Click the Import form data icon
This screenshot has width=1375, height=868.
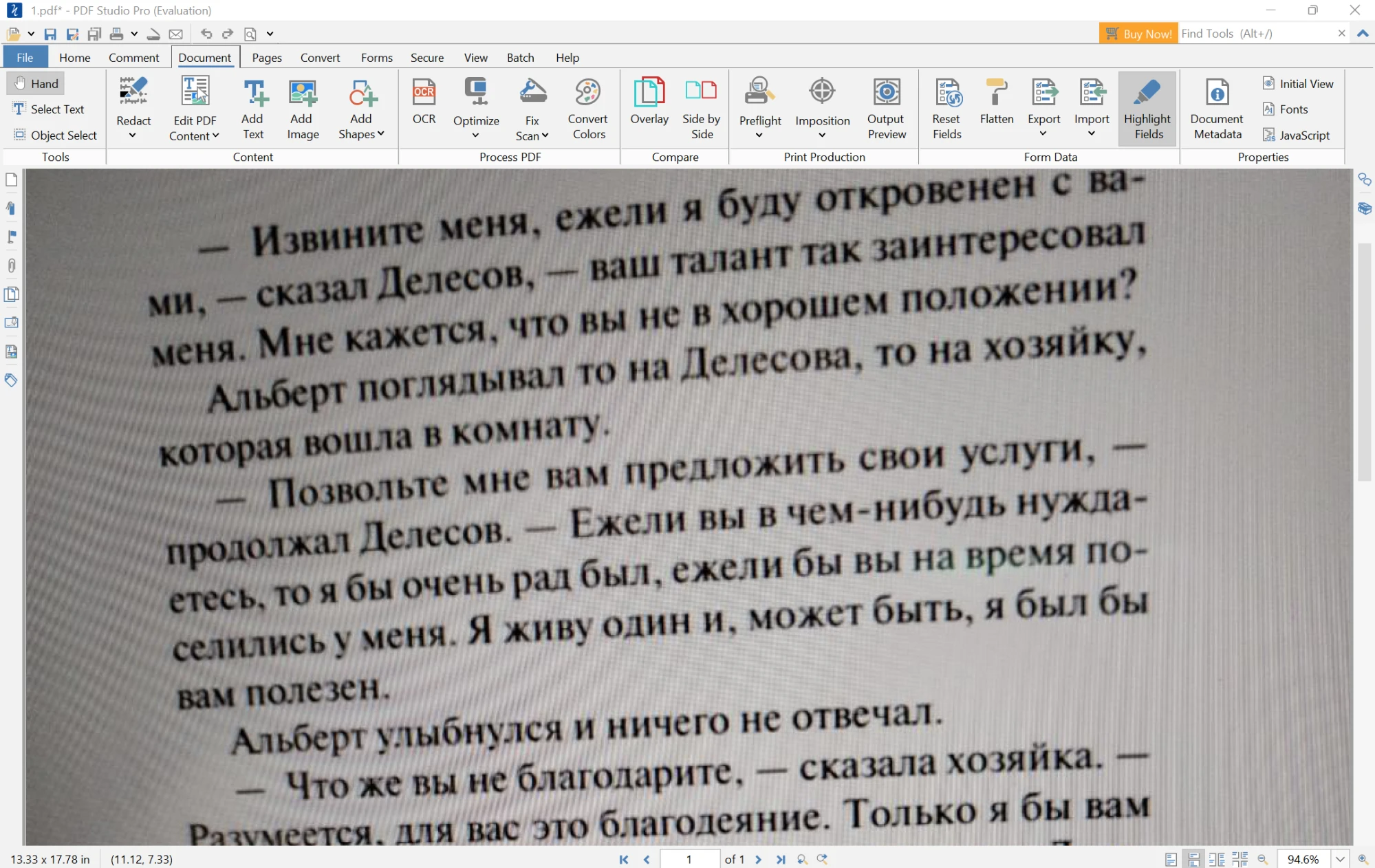click(x=1092, y=91)
